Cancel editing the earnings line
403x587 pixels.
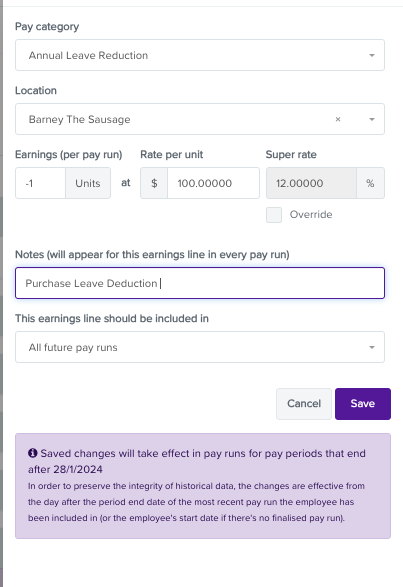coord(304,404)
